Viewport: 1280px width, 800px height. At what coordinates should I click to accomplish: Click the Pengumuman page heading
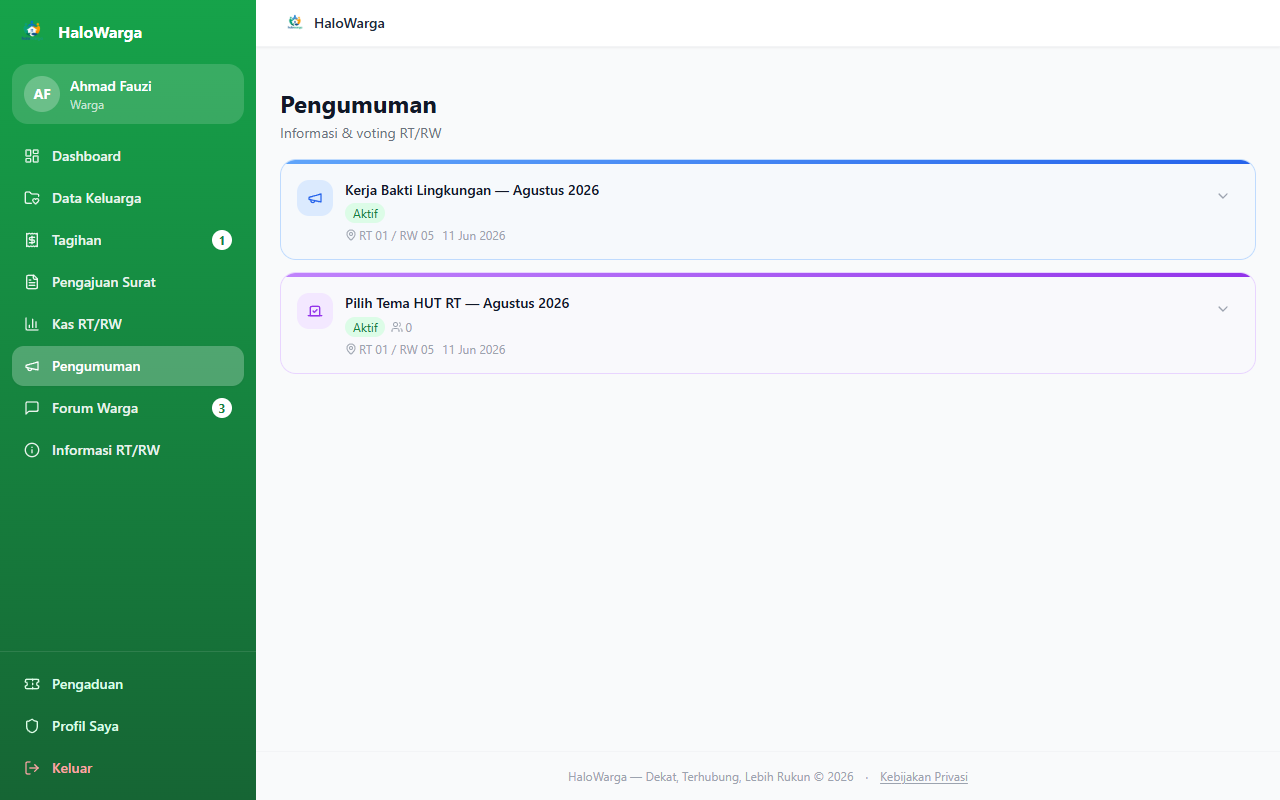point(358,105)
